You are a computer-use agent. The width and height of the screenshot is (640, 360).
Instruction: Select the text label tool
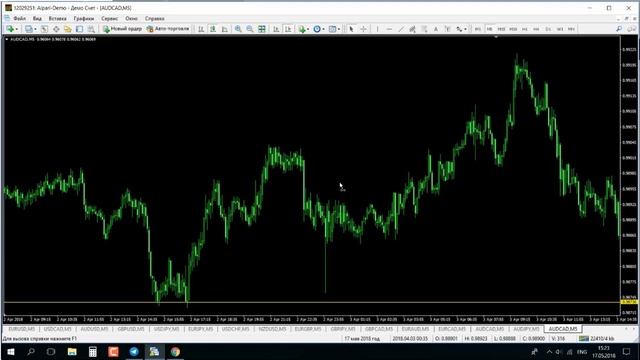pos(448,29)
